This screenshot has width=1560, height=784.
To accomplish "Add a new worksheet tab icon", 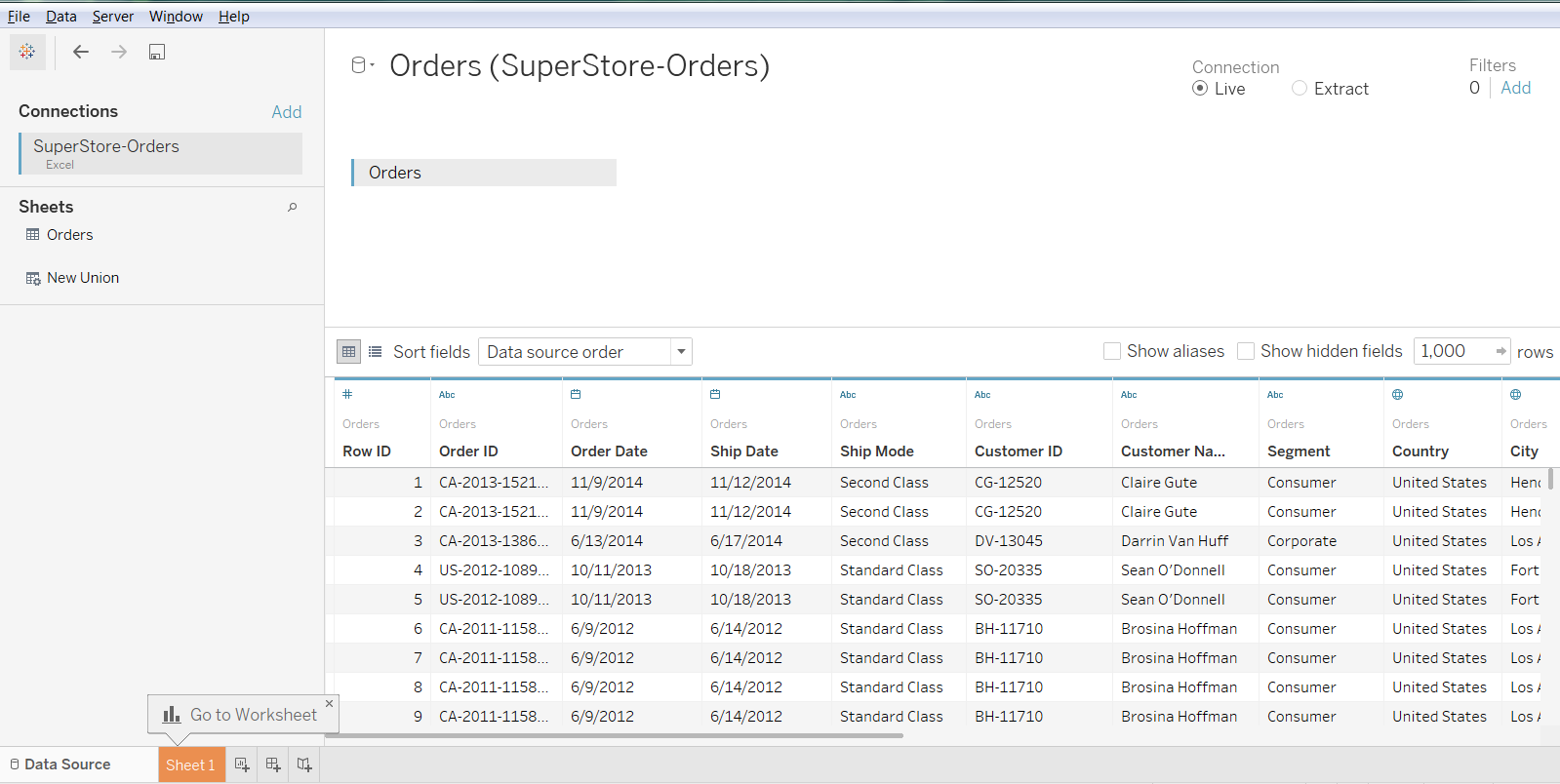I will [x=242, y=764].
